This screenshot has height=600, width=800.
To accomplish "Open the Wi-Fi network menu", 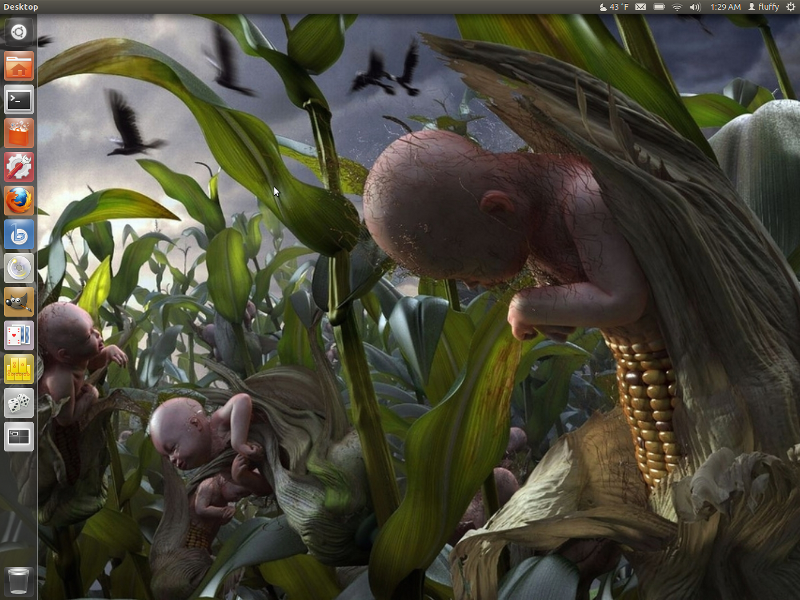I will (677, 7).
